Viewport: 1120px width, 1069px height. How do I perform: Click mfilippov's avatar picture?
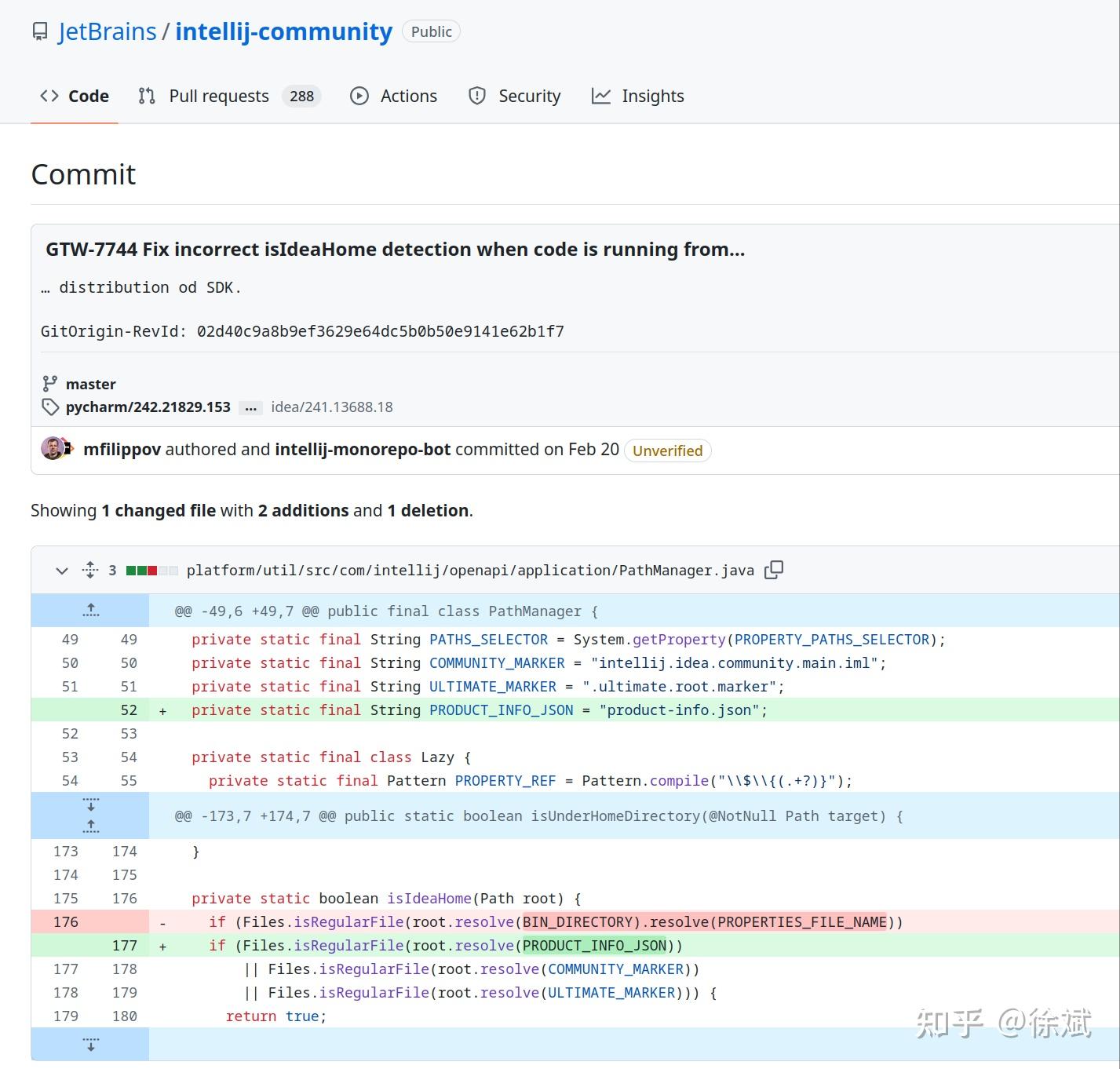[x=55, y=449]
